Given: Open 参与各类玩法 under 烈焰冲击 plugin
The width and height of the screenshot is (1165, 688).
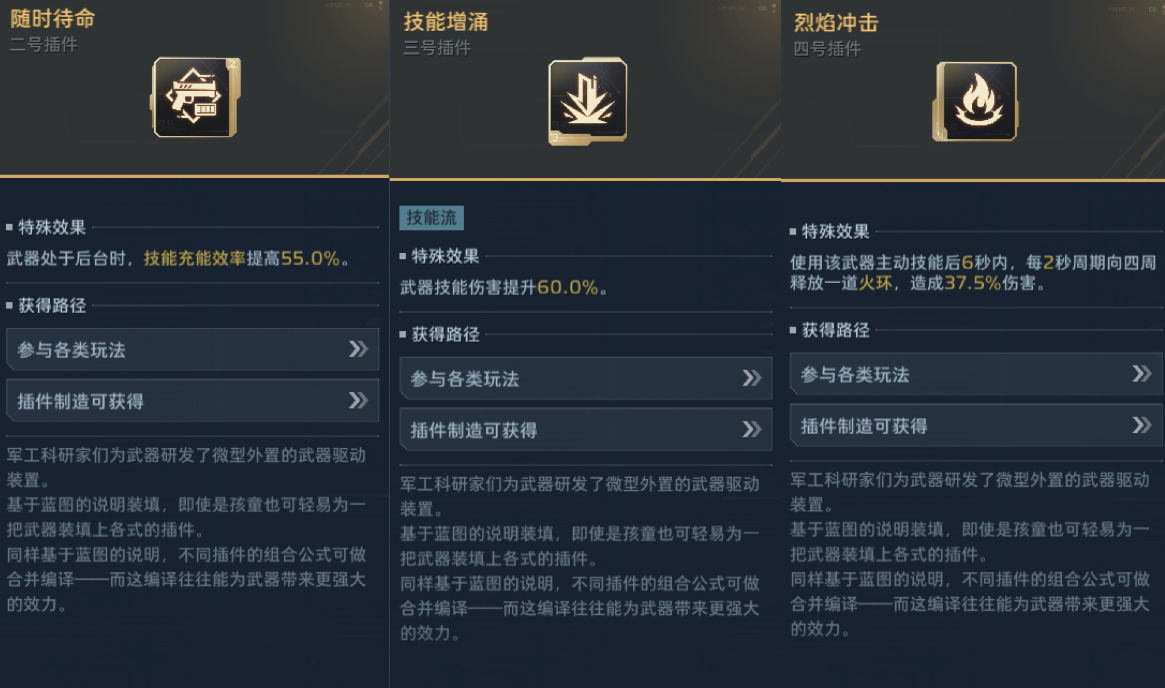Looking at the screenshot, I should click(x=975, y=375).
